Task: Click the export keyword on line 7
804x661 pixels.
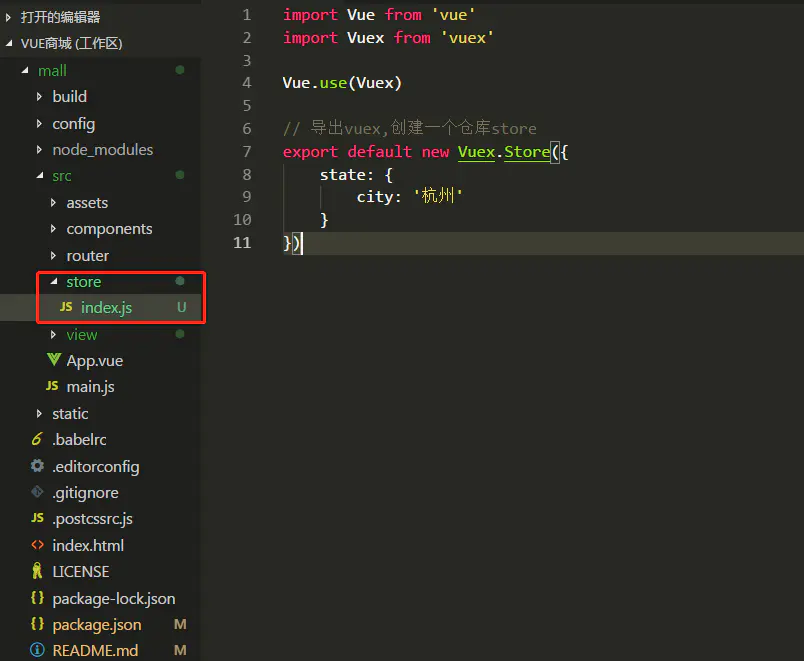Action: pos(310,152)
